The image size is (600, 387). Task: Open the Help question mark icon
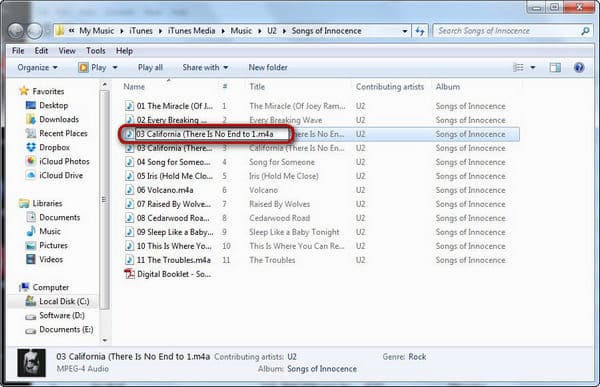tap(579, 68)
